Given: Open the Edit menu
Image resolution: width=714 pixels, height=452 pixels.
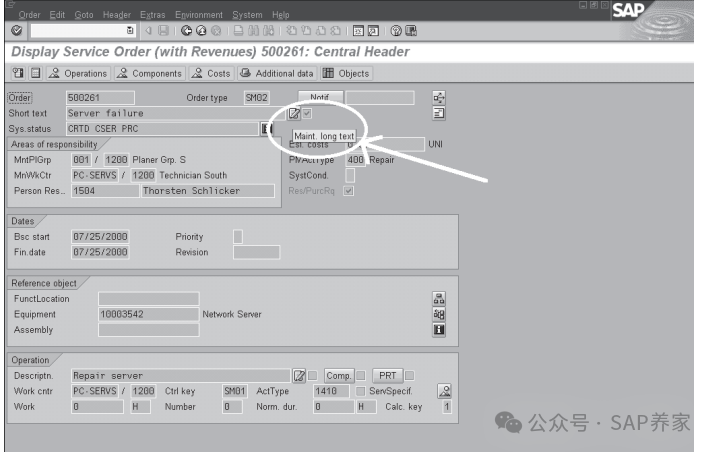Looking at the screenshot, I should tap(57, 15).
